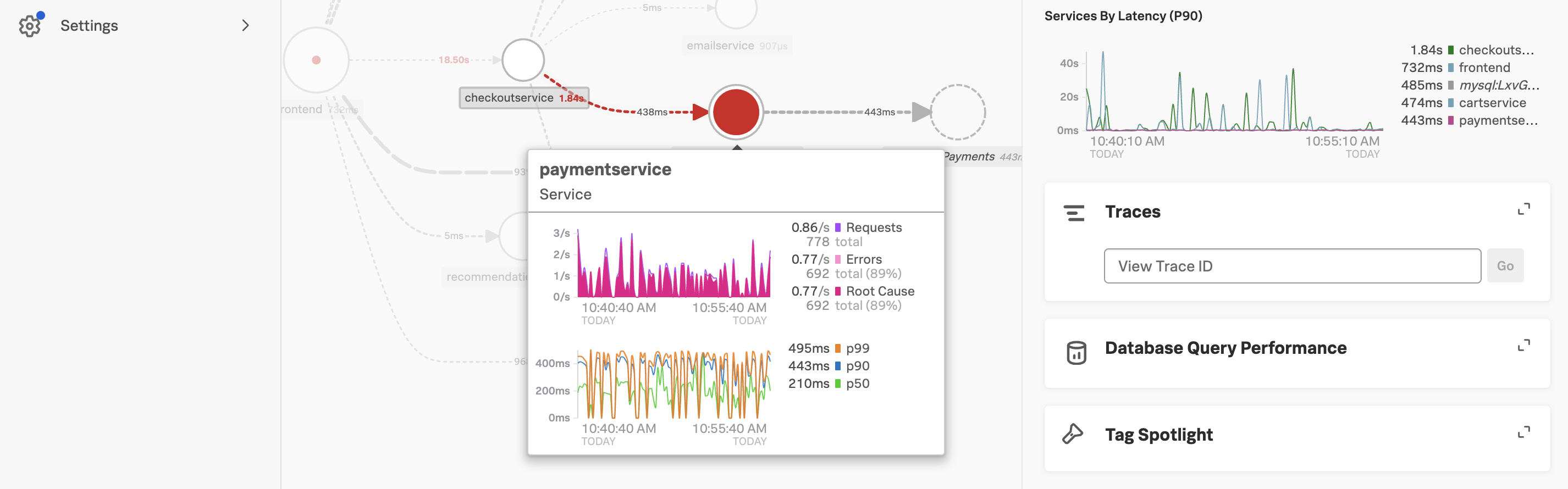Expand Settings with the chevron arrow

pos(245,25)
